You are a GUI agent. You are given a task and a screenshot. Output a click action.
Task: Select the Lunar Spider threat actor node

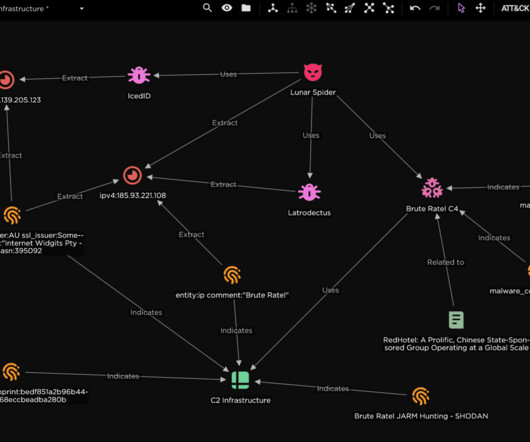tap(313, 72)
